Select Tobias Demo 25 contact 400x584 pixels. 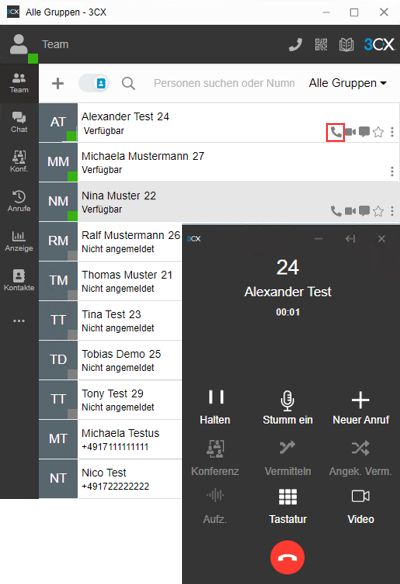point(110,360)
